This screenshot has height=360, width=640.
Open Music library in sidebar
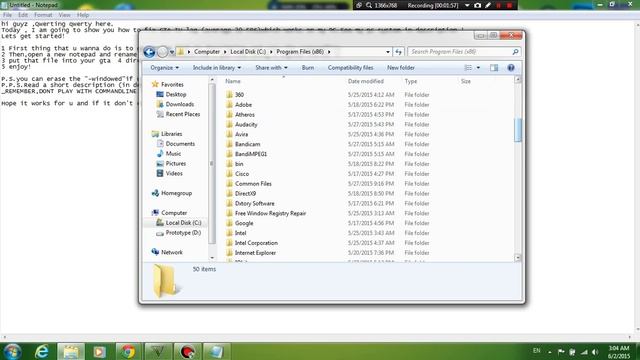pos(173,153)
